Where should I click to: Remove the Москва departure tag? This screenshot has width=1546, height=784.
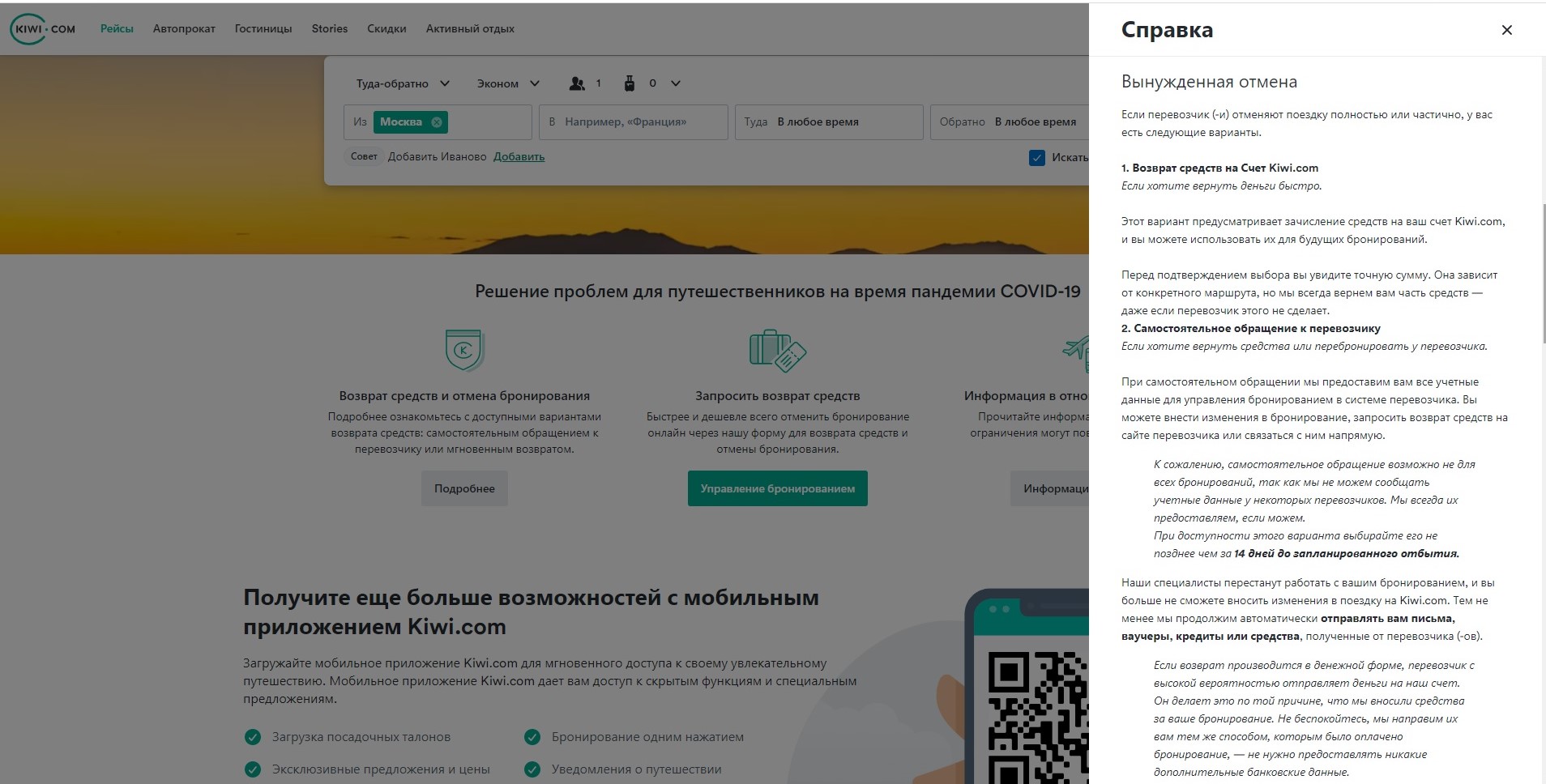(437, 122)
